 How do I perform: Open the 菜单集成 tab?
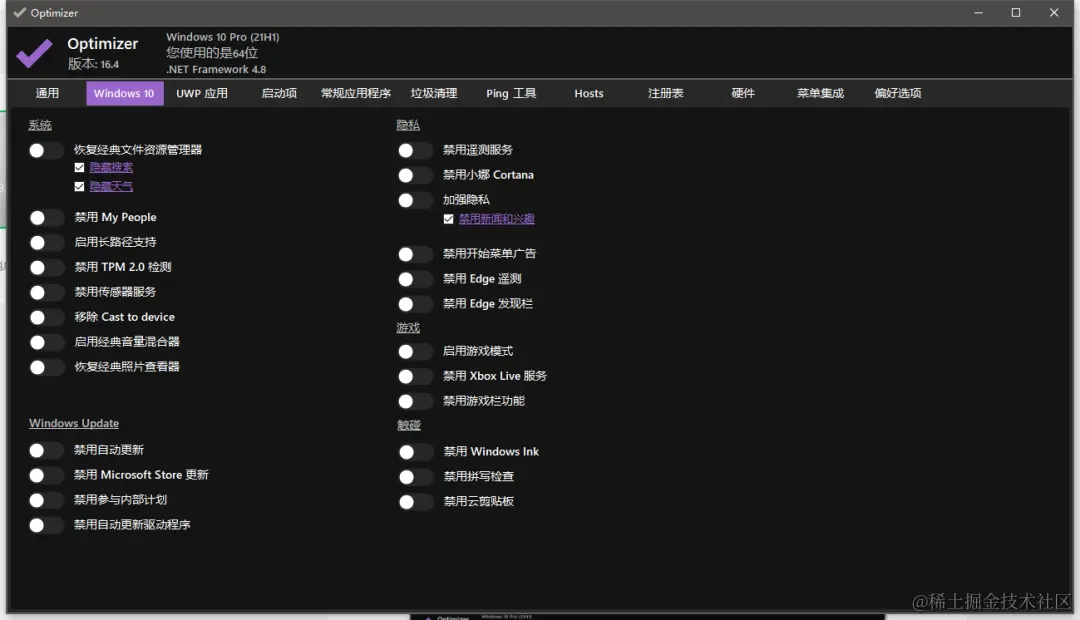pos(820,93)
